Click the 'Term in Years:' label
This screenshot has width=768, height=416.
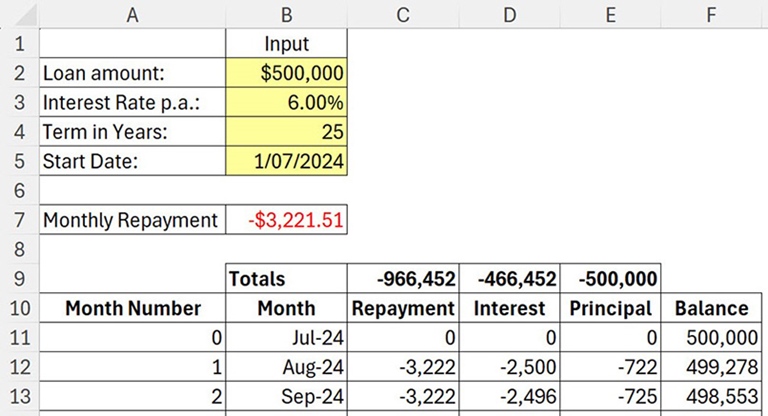click(132, 132)
